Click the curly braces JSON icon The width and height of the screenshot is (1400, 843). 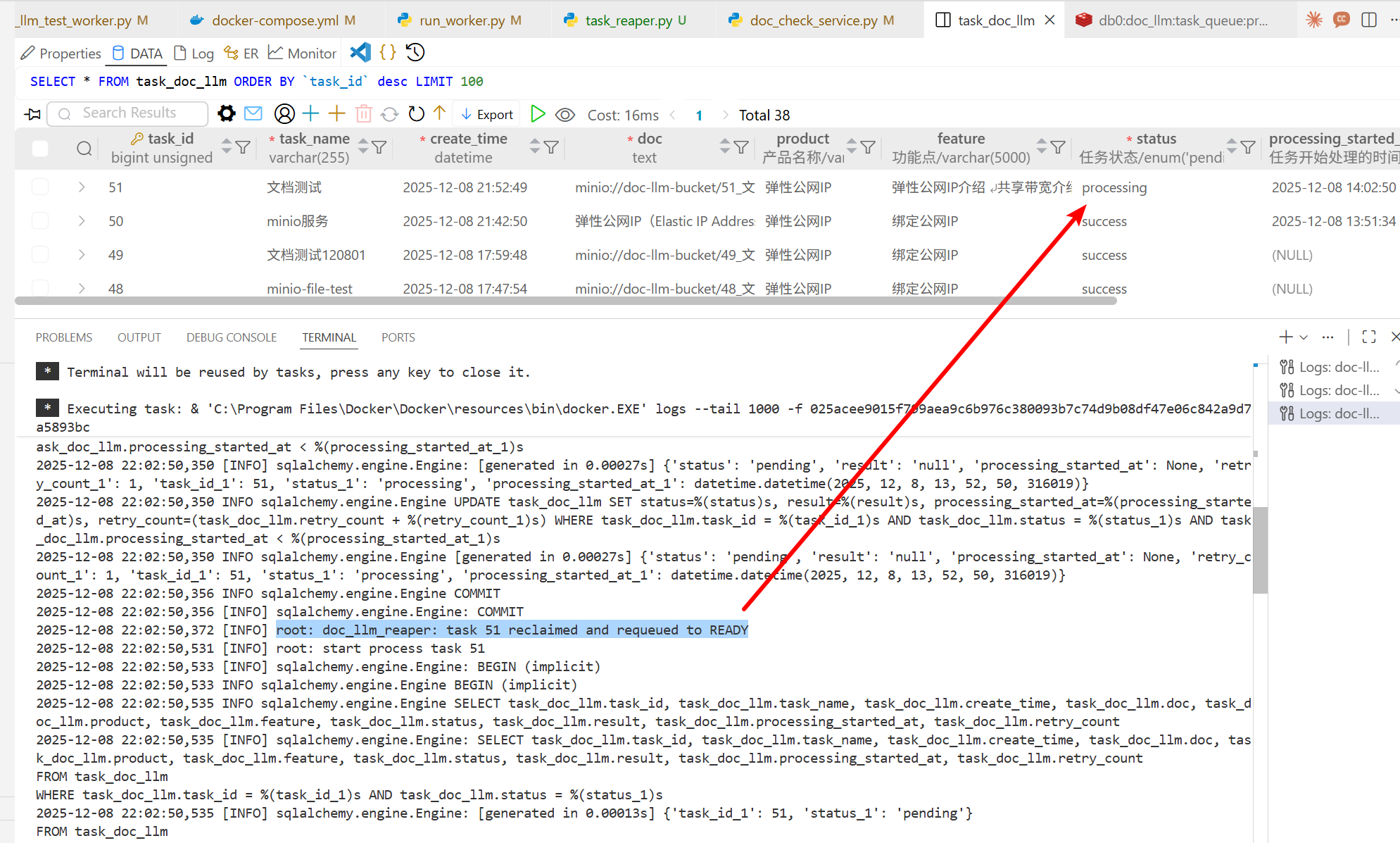click(x=388, y=53)
